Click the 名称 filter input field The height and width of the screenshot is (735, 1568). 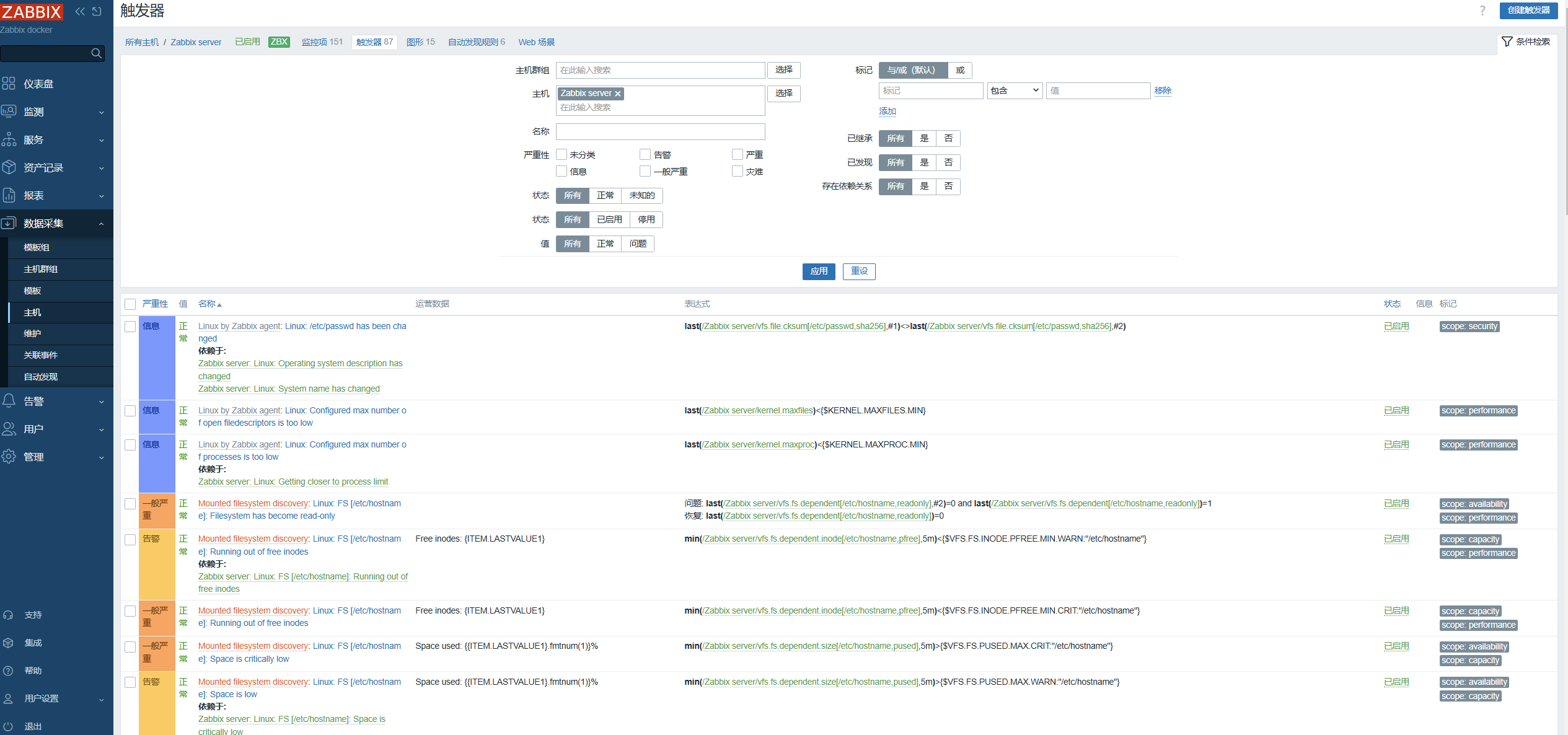tap(660, 131)
